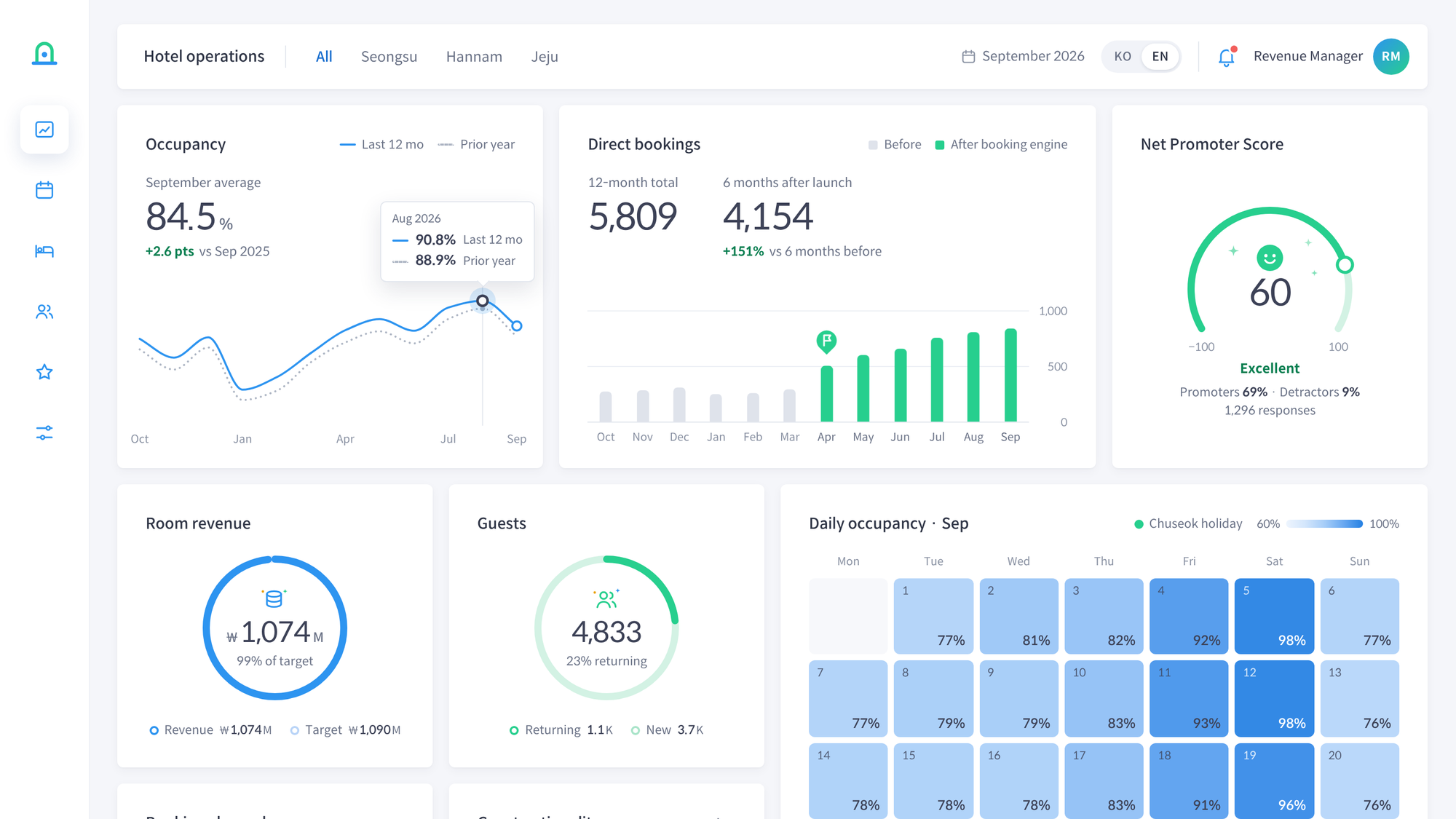Select the All properties tab
Viewport: 1456px width, 819px height.
(x=324, y=57)
